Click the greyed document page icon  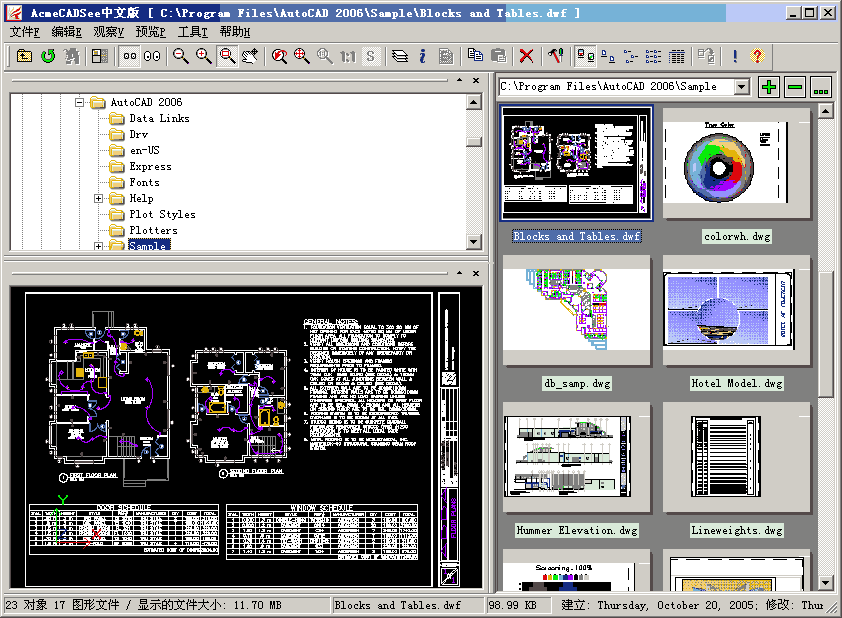tap(446, 56)
